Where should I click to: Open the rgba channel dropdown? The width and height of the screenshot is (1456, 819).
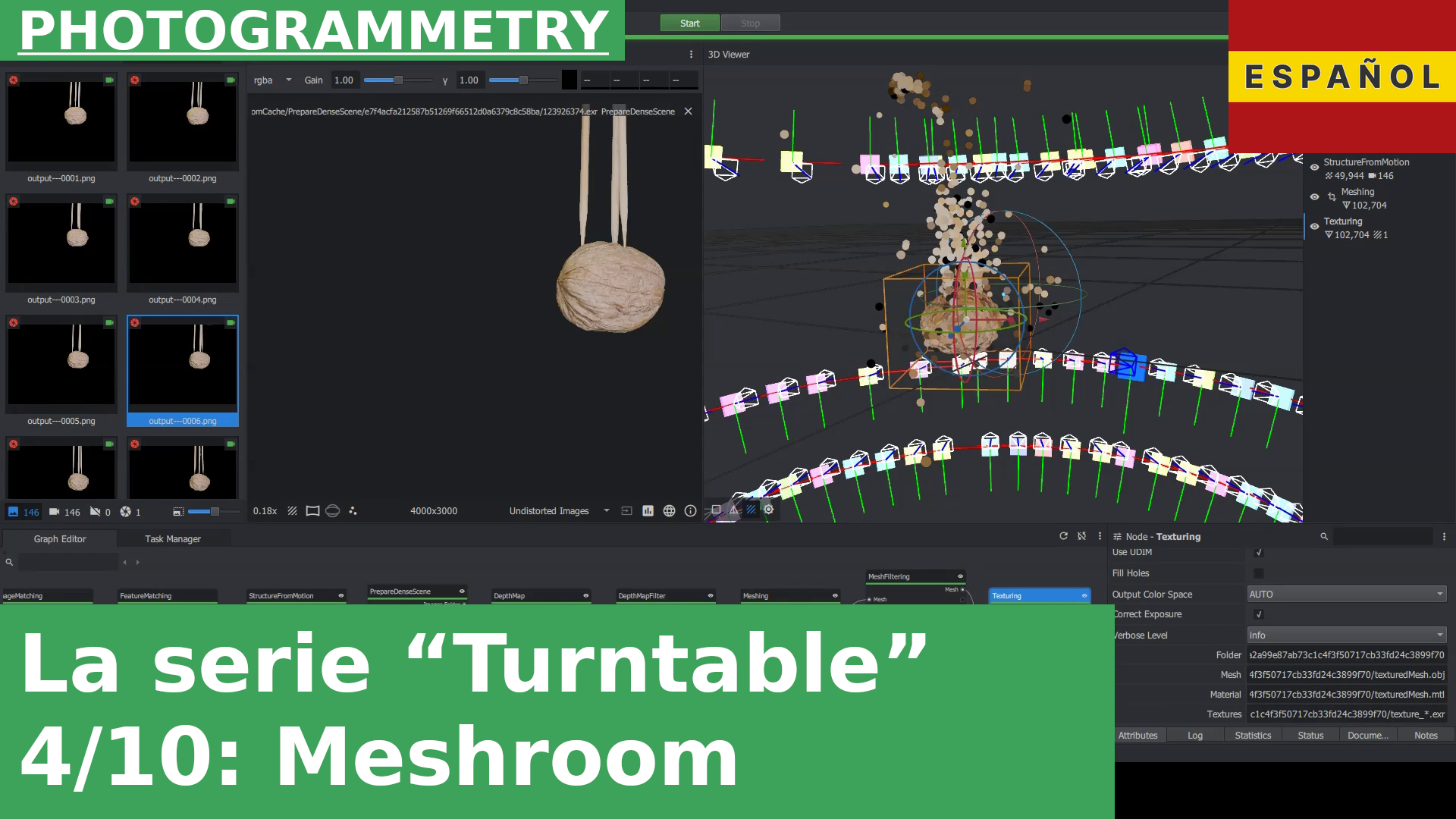pyautogui.click(x=272, y=80)
